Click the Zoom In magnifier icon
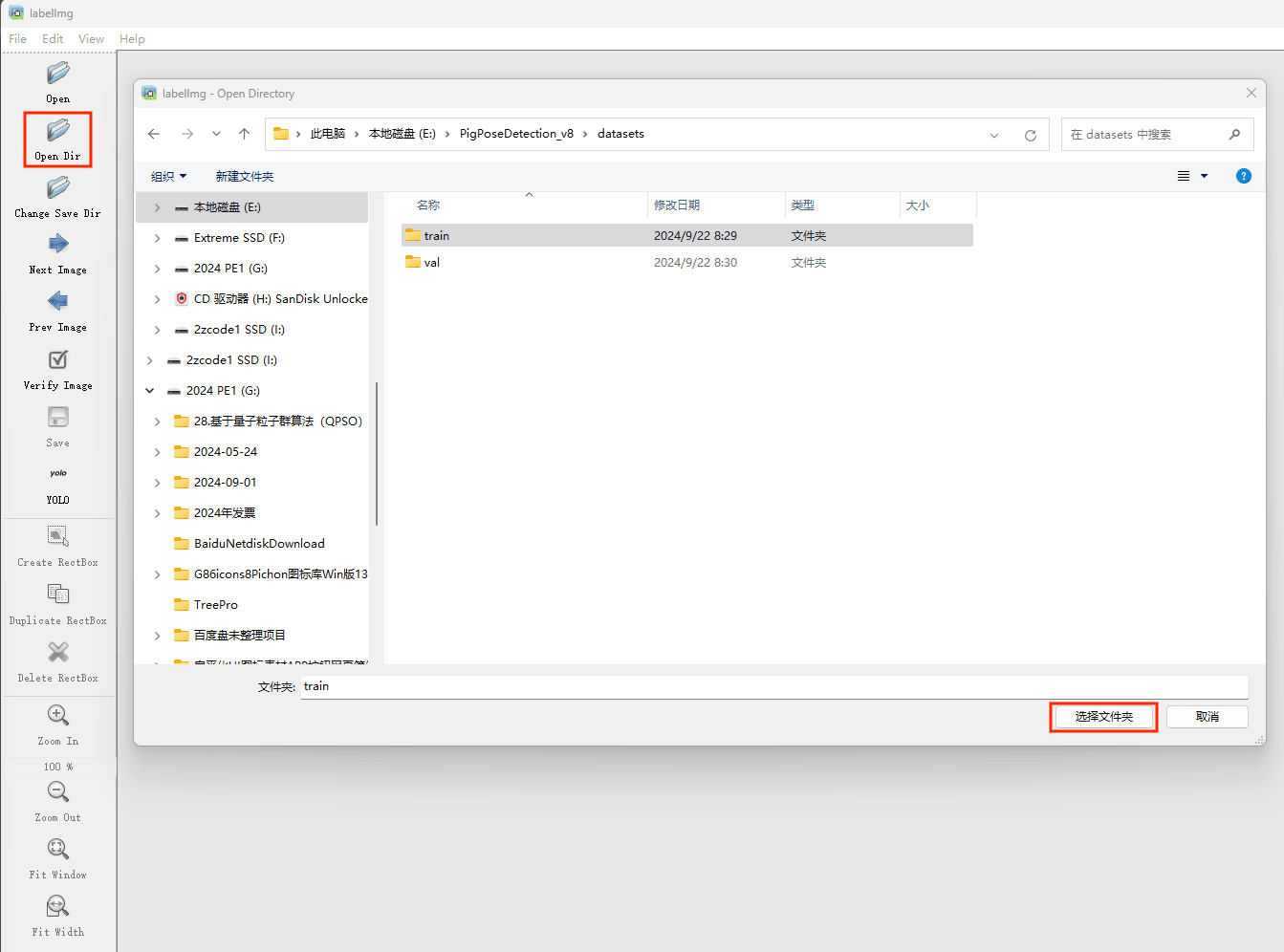This screenshot has width=1284, height=952. (58, 716)
